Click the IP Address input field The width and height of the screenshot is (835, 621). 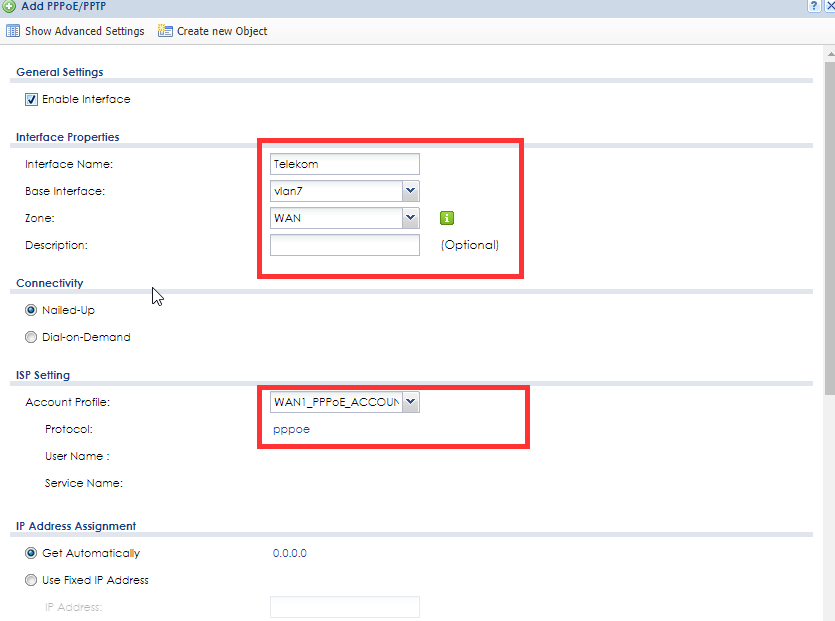point(344,607)
